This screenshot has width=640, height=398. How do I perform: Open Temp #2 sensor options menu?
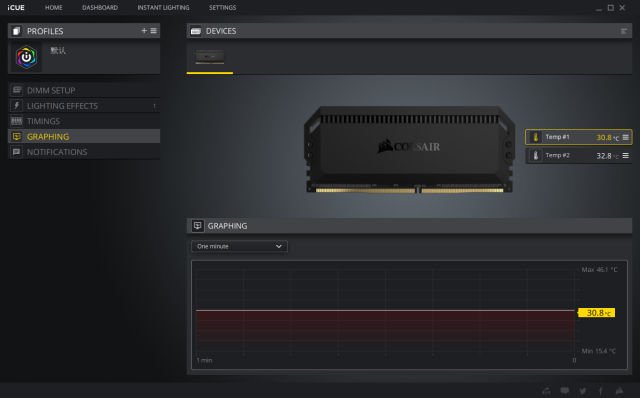point(626,156)
